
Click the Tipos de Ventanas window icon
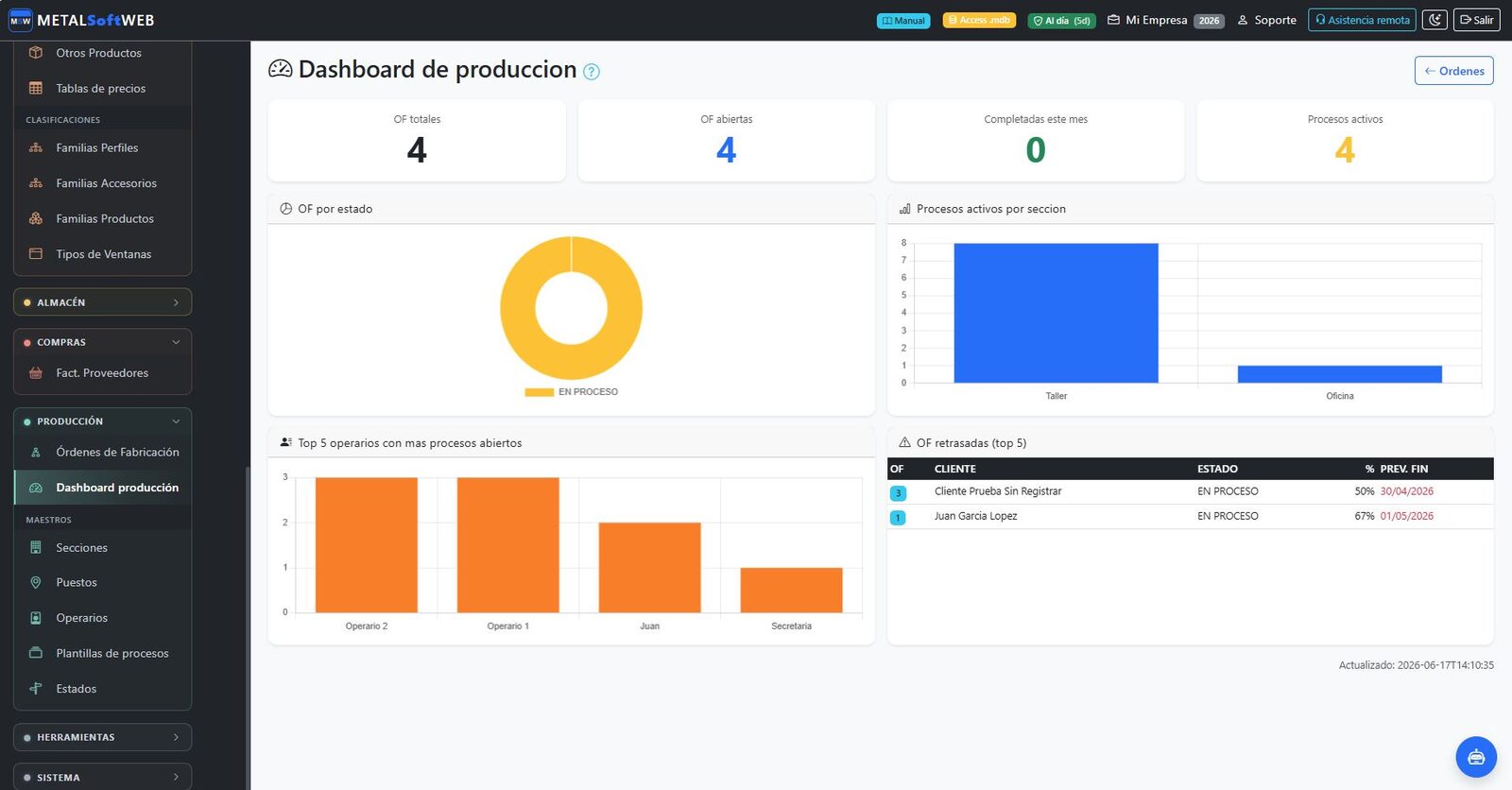[36, 254]
